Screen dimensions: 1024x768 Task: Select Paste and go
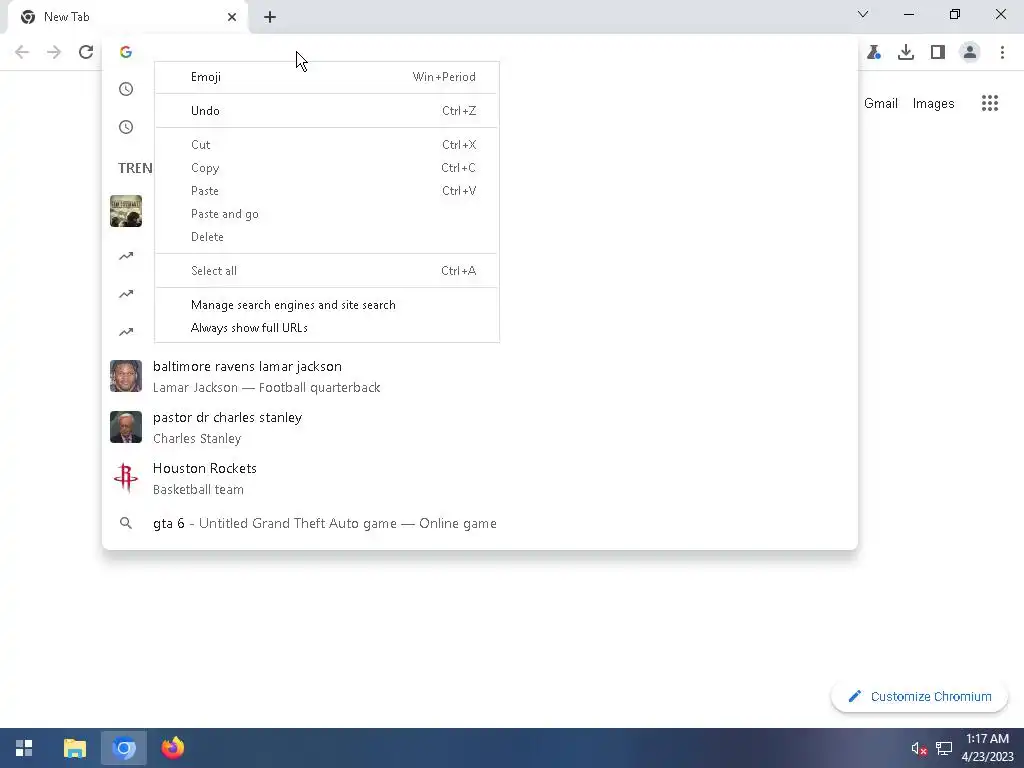[x=327, y=214]
